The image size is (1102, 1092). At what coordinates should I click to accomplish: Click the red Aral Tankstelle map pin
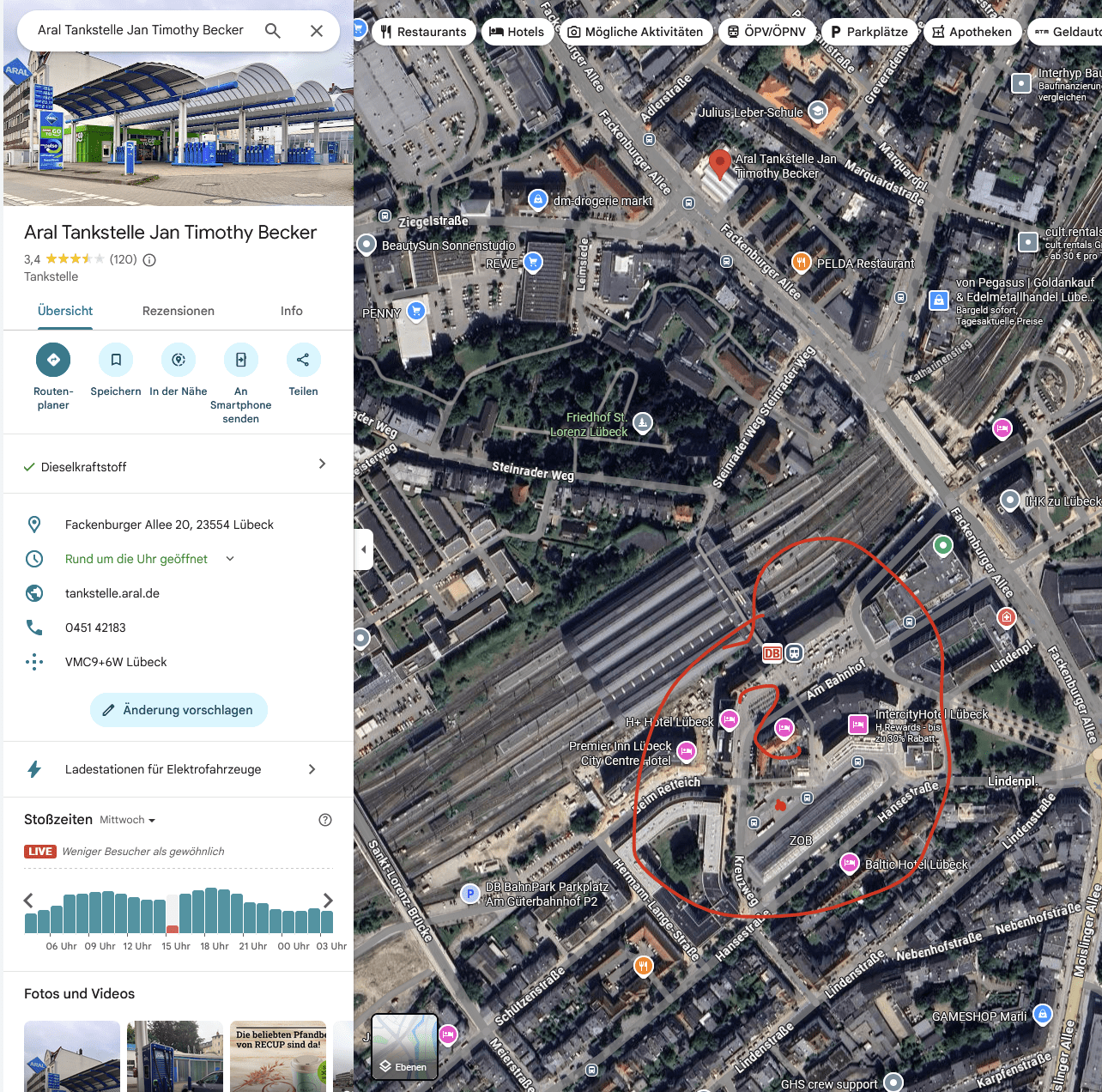(x=720, y=162)
